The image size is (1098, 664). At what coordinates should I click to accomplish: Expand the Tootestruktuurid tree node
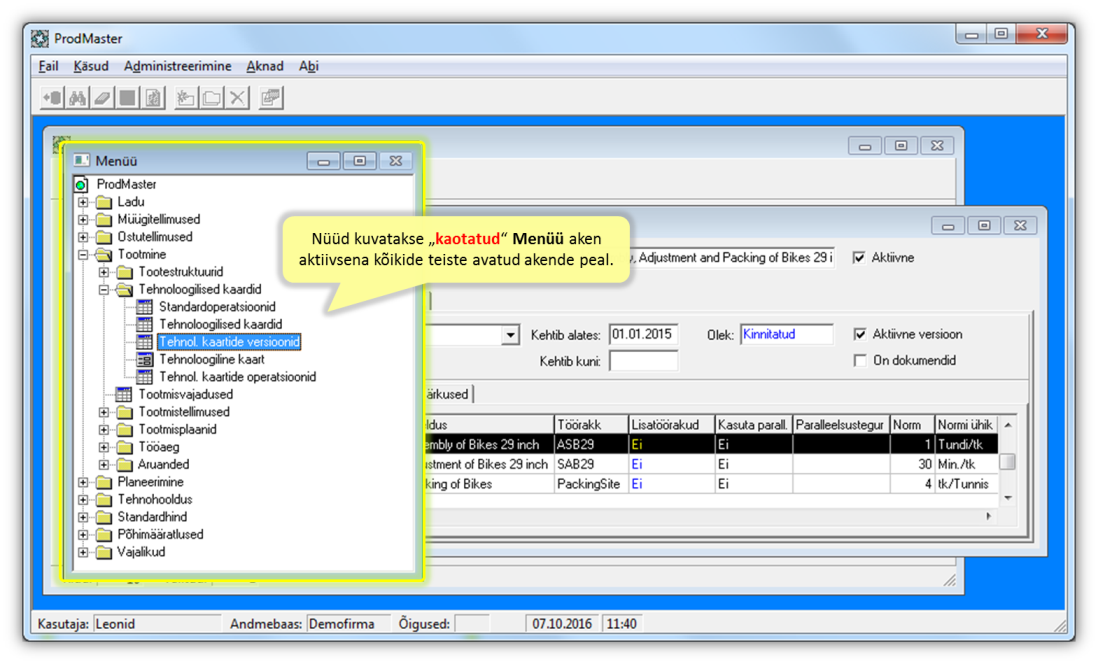coord(104,272)
